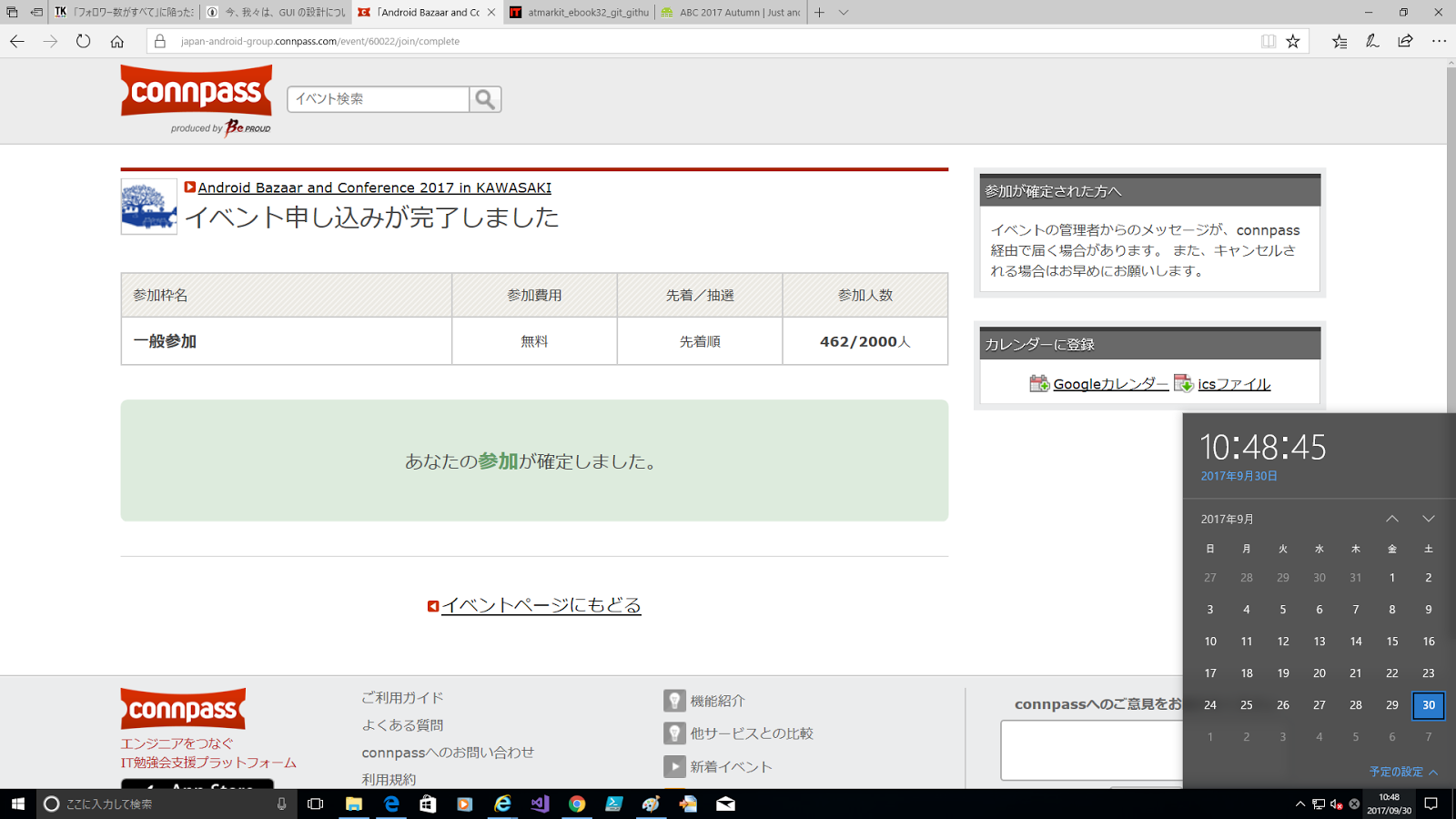Open a new browser tab
1456x819 pixels.
coord(819,12)
